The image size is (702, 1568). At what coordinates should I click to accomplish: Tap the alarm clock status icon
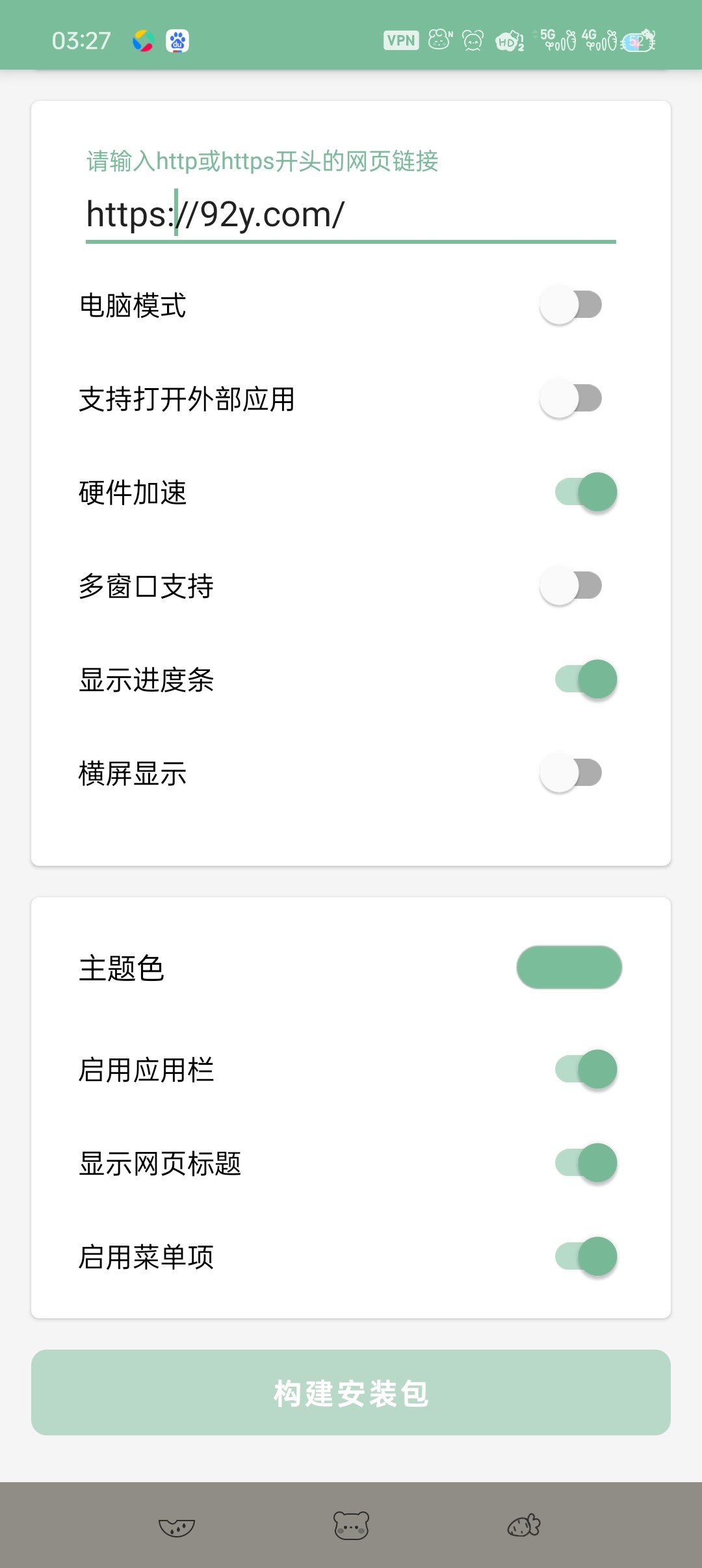[473, 40]
